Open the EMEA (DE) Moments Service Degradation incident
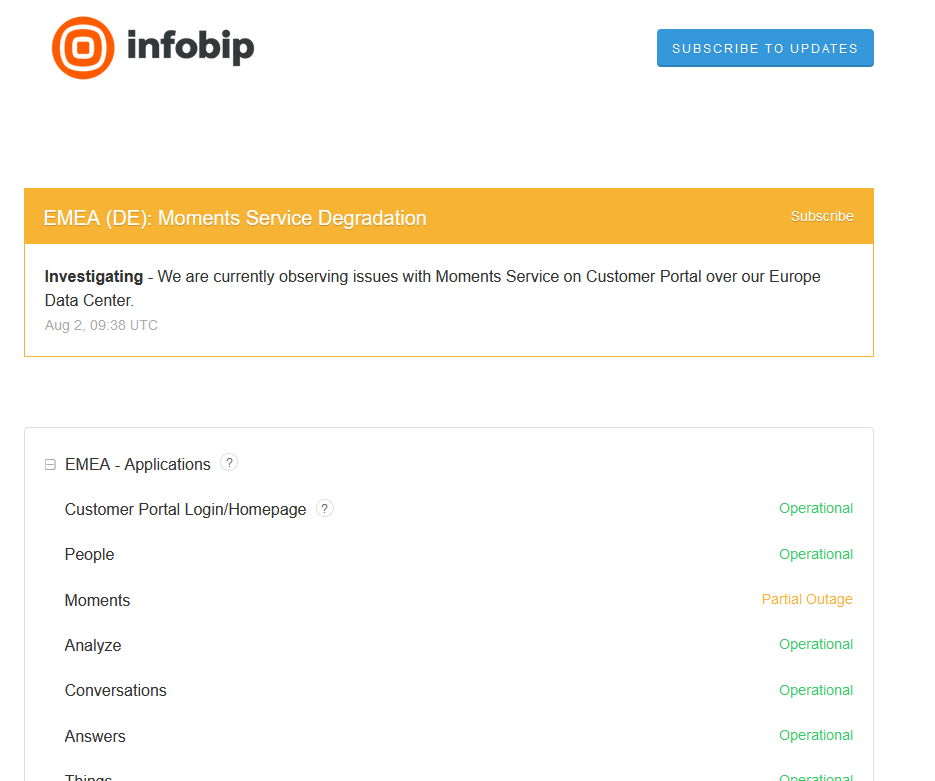 pyautogui.click(x=235, y=218)
